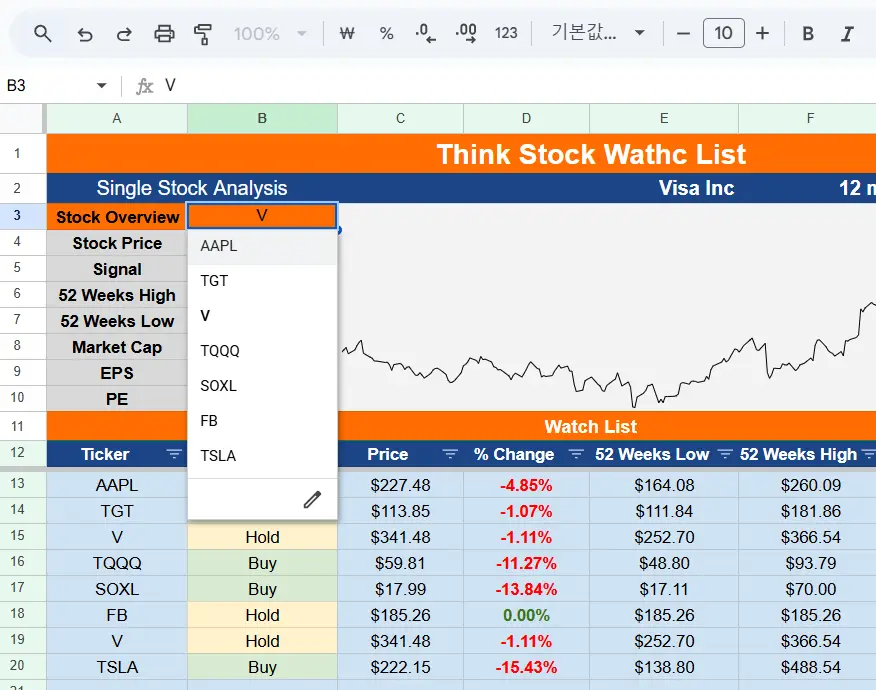Select column A header
Image resolution: width=876 pixels, height=690 pixels.
click(117, 118)
